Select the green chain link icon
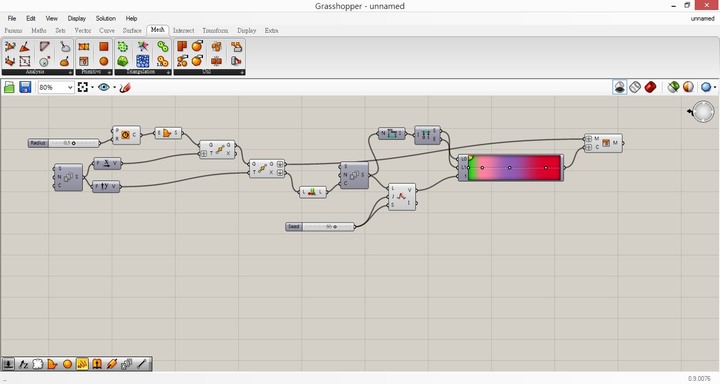Viewport: 720px width, 384px height. 163,46
